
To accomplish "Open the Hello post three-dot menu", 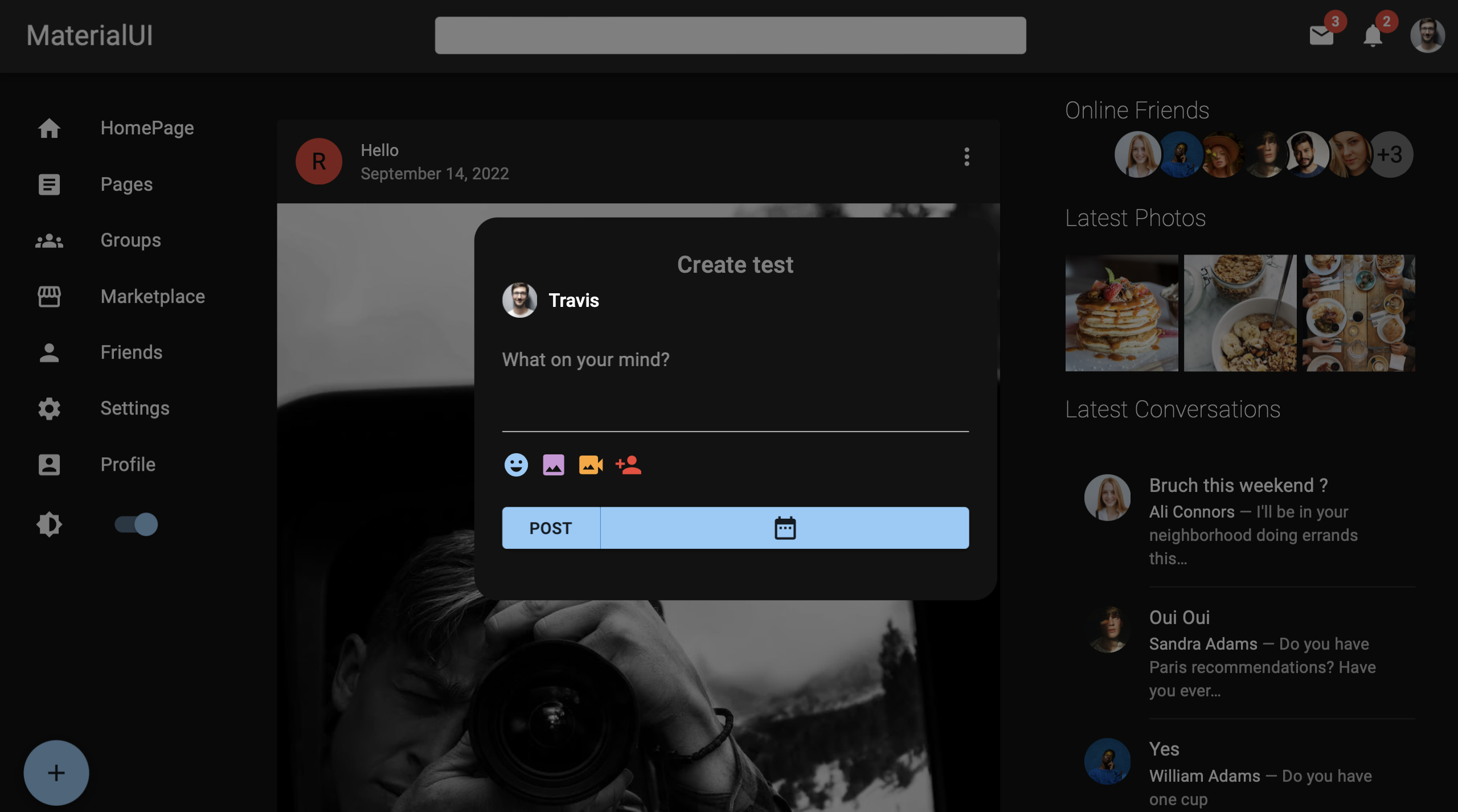I will (966, 157).
